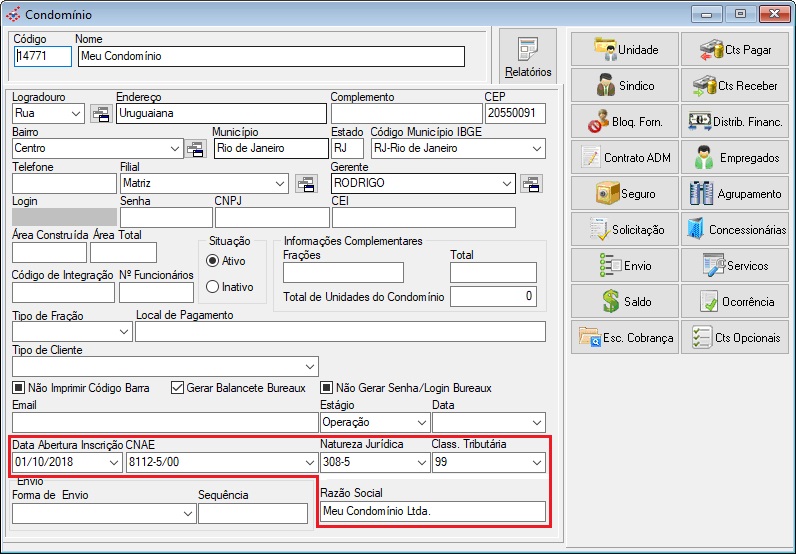
Task: Click the Seguro safe icon button
Action: (625, 193)
